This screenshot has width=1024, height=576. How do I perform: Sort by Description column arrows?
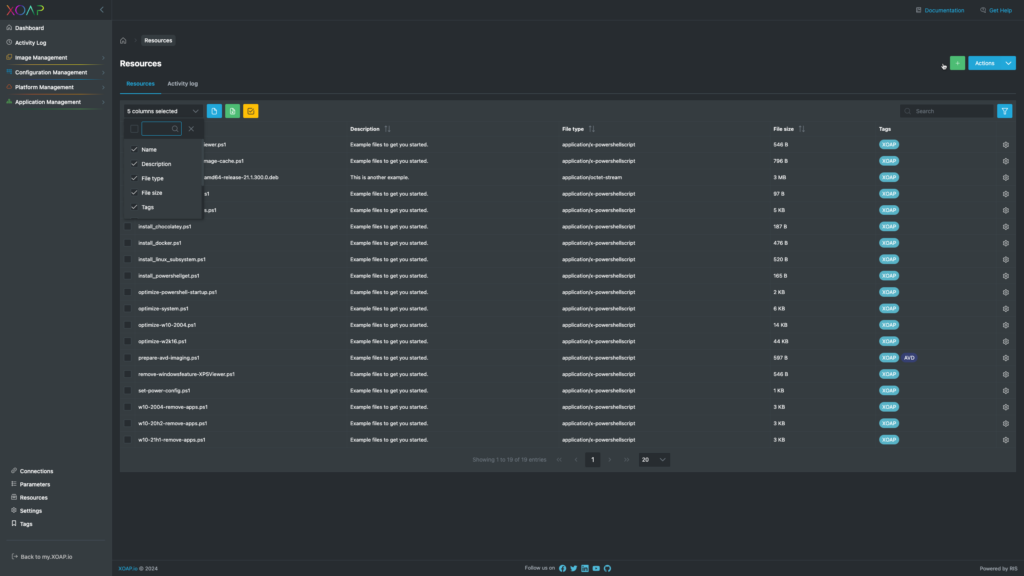pyautogui.click(x=387, y=129)
